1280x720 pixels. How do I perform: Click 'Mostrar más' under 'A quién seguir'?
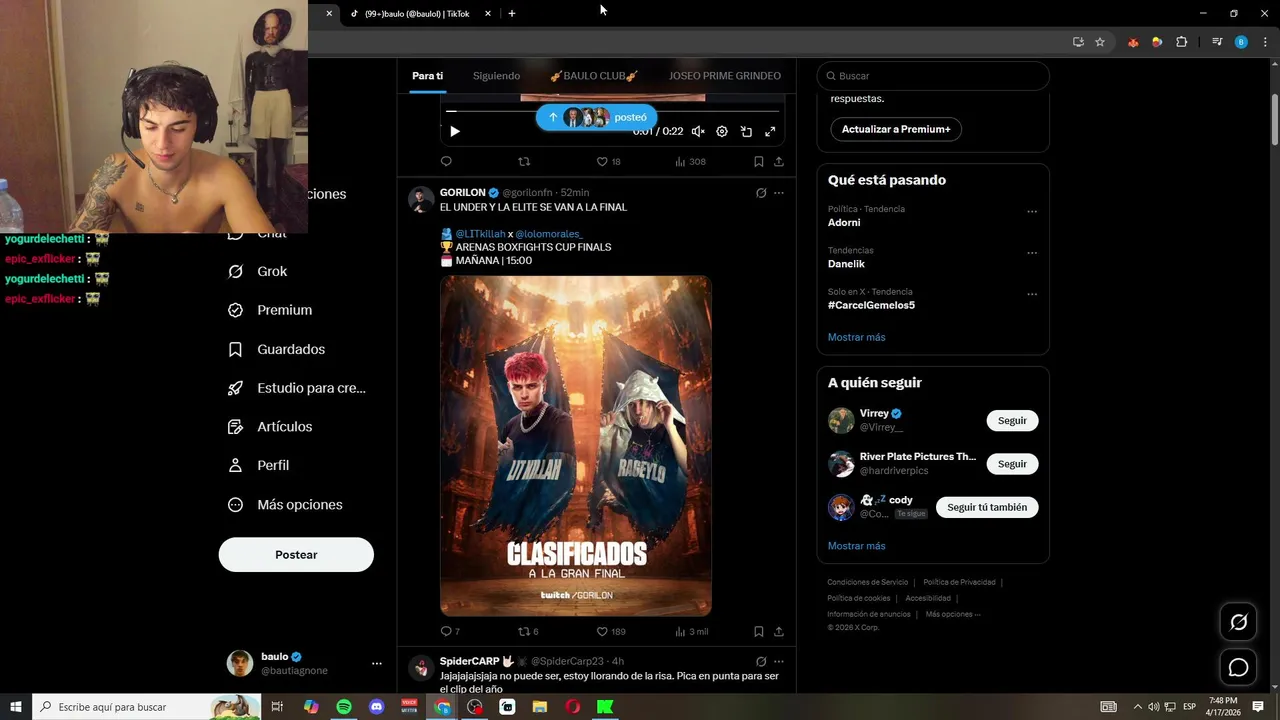click(x=857, y=546)
